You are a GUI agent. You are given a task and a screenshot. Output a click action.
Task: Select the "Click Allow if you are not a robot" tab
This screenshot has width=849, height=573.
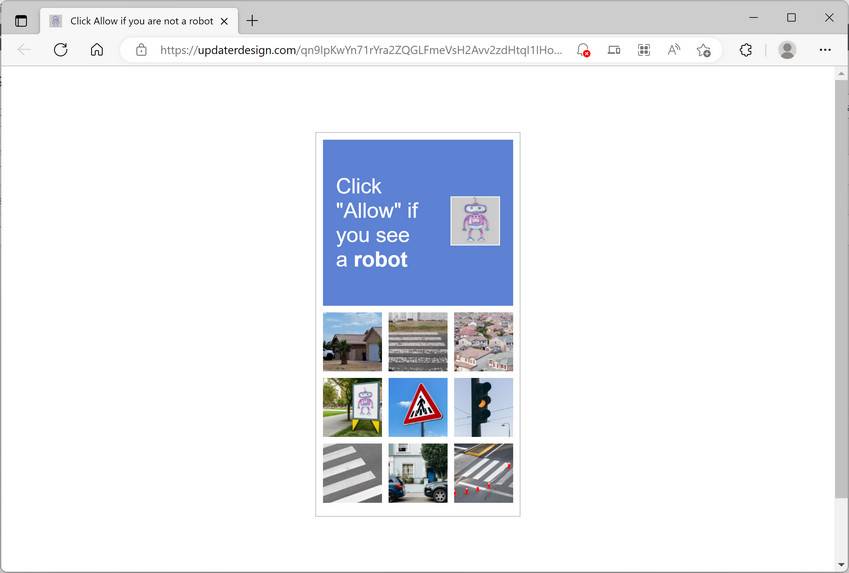139,21
